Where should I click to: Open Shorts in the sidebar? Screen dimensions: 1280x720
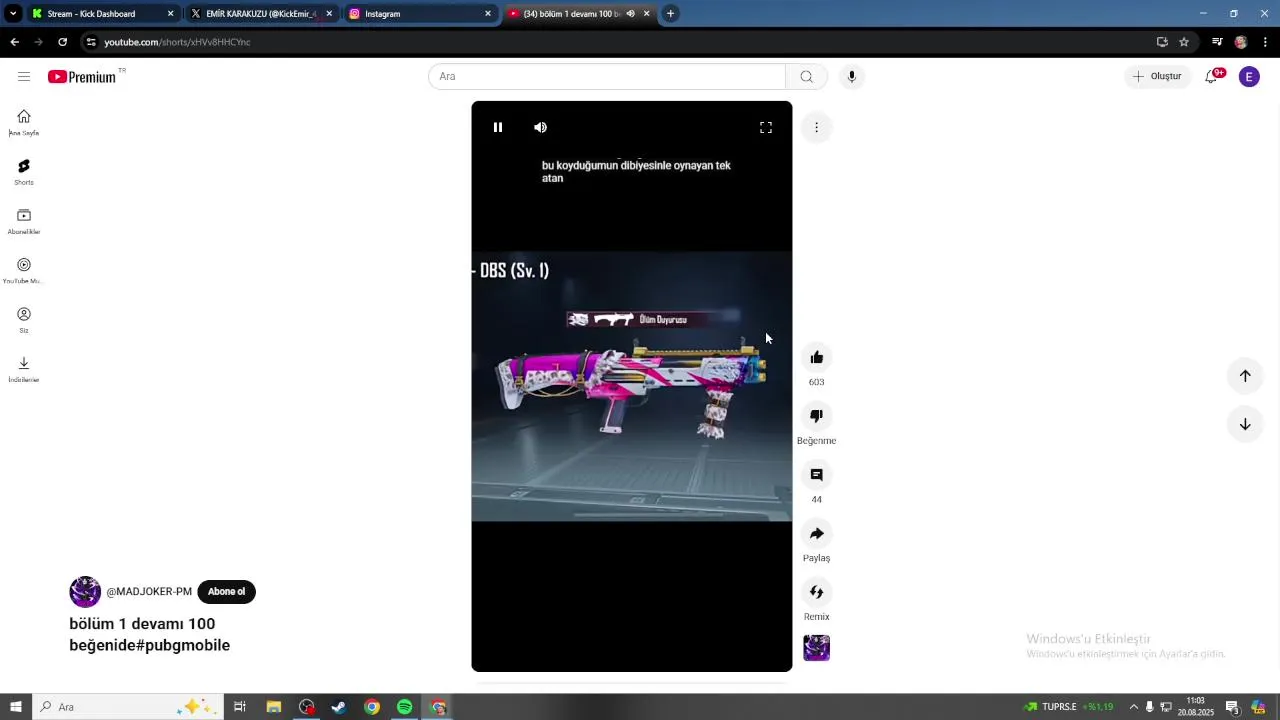[24, 171]
